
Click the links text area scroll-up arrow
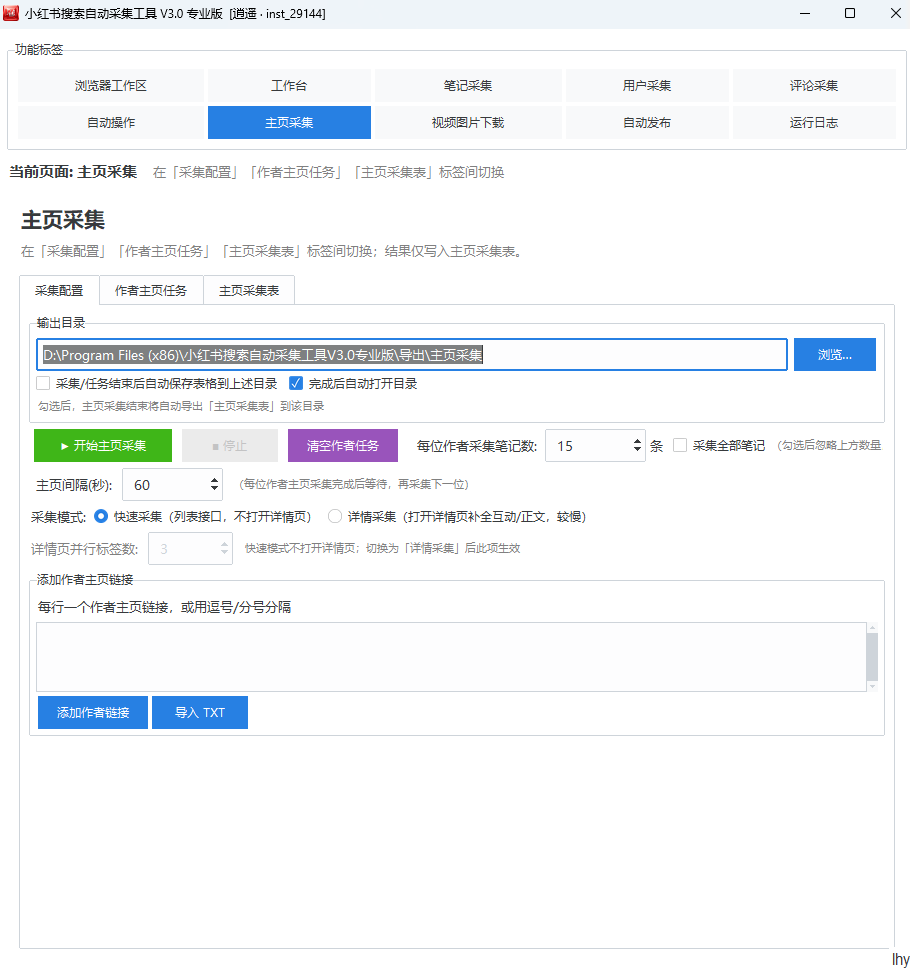click(872, 628)
